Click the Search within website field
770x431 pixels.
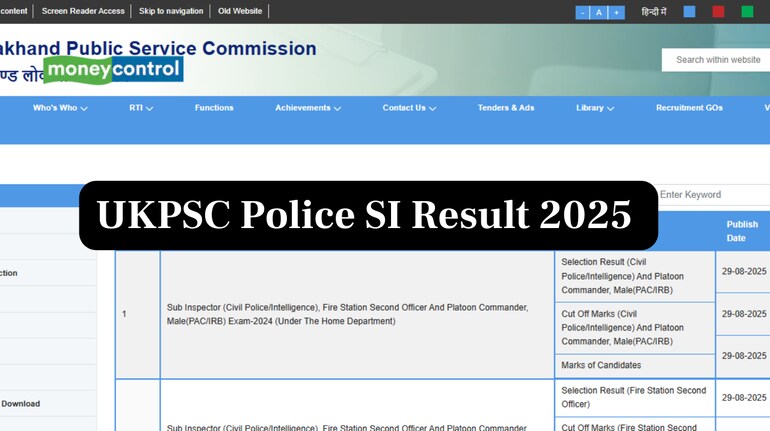716,60
